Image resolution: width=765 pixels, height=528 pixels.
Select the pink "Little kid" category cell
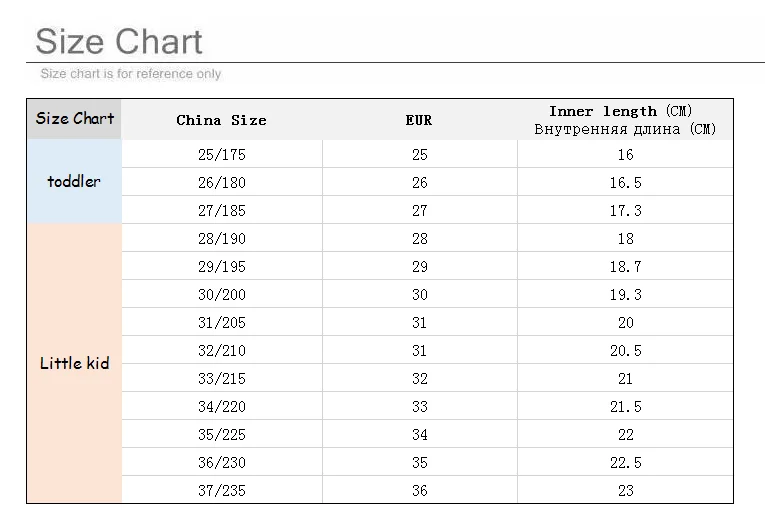(x=74, y=363)
